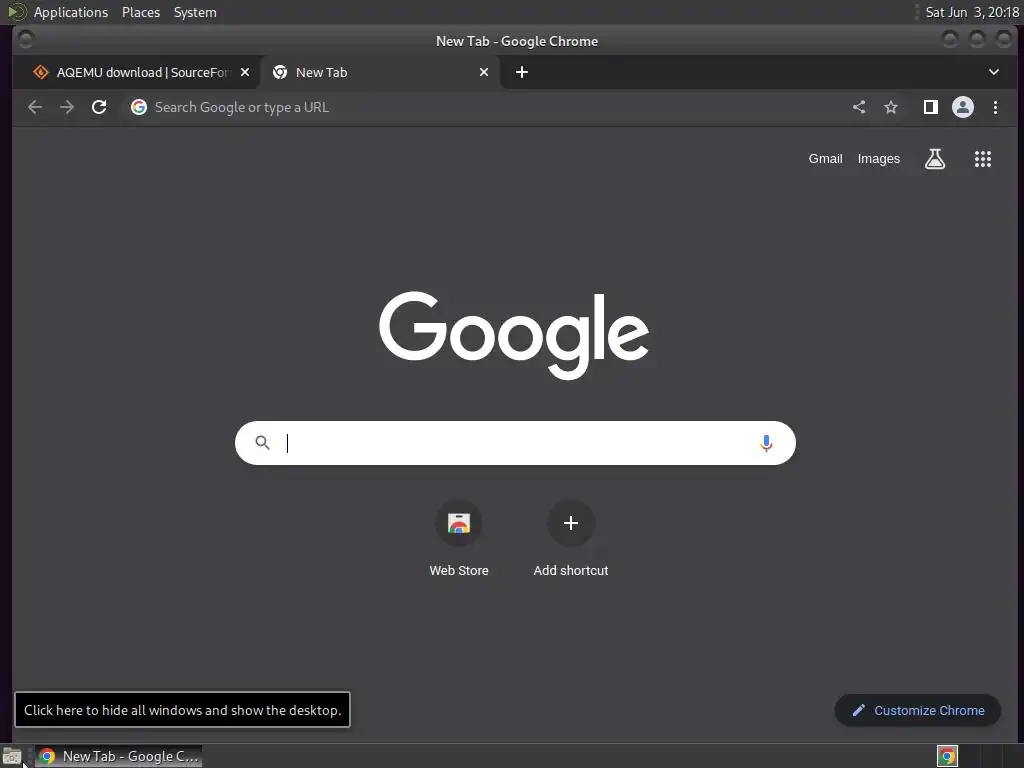Close the AQEMU download tab
The height and width of the screenshot is (768, 1024).
pos(245,72)
